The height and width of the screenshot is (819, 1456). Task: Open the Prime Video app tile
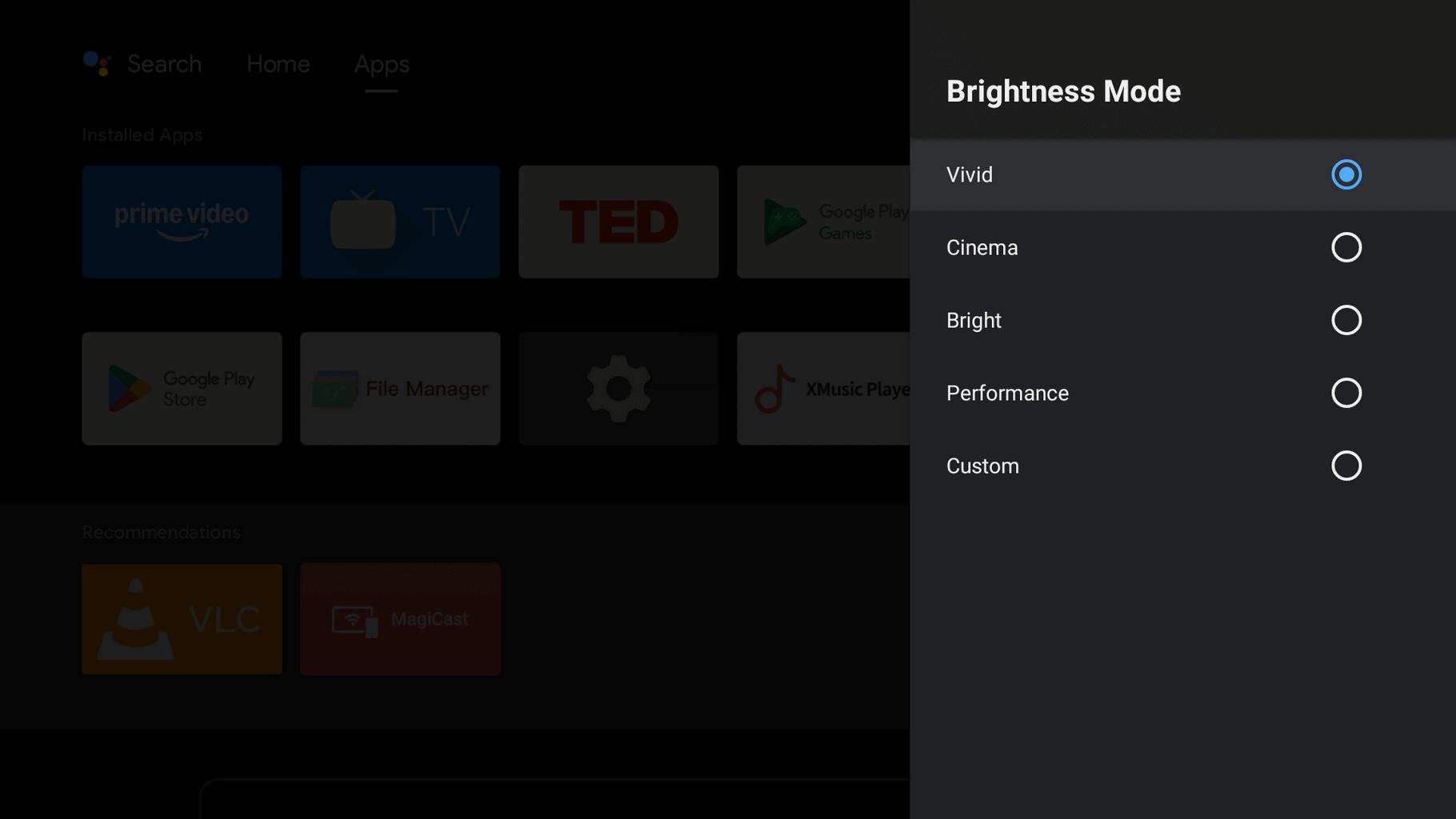point(182,222)
